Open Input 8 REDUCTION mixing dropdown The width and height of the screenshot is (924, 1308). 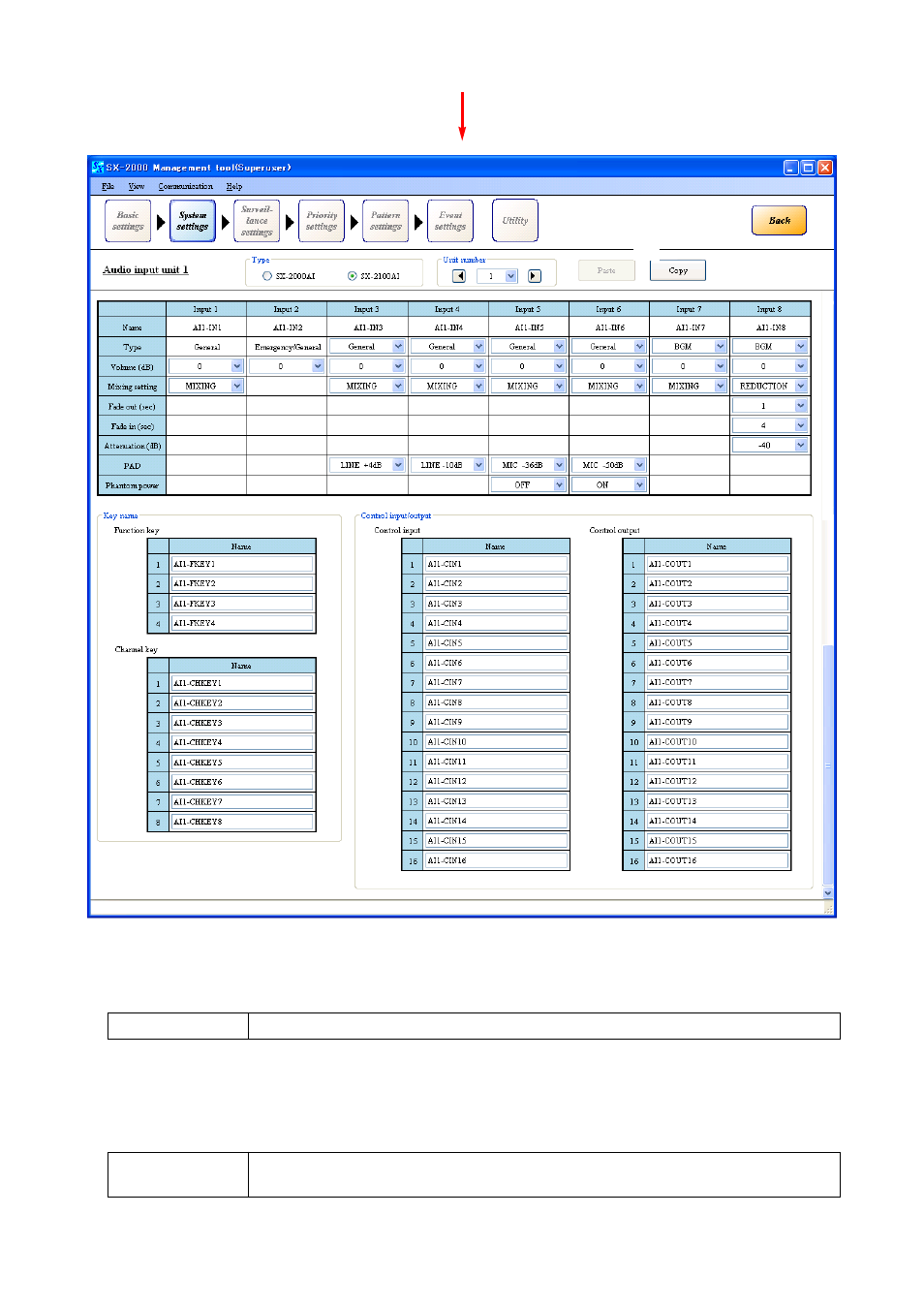tap(801, 386)
